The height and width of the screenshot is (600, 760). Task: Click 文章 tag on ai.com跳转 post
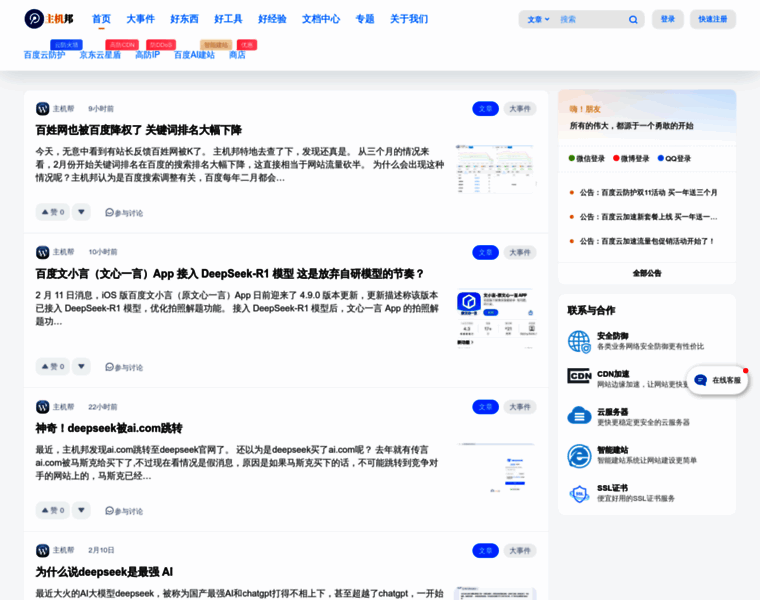(485, 407)
